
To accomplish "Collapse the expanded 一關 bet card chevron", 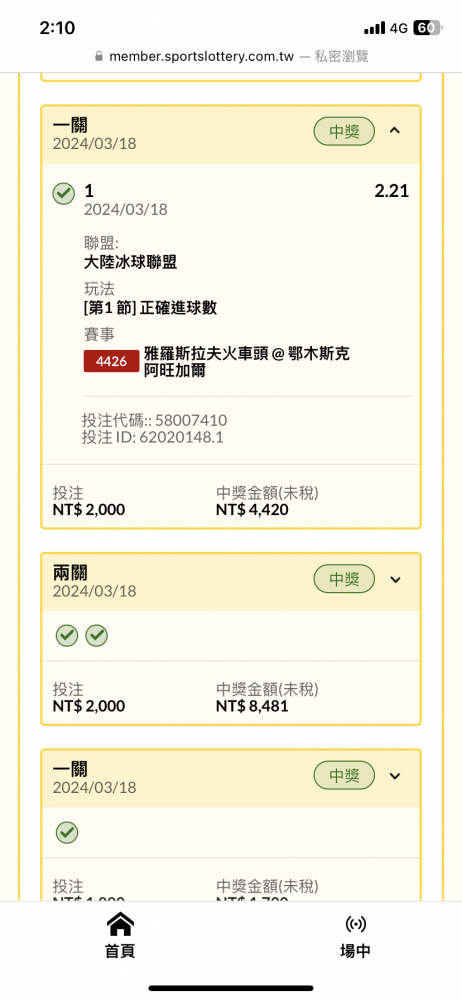I will [x=395, y=131].
